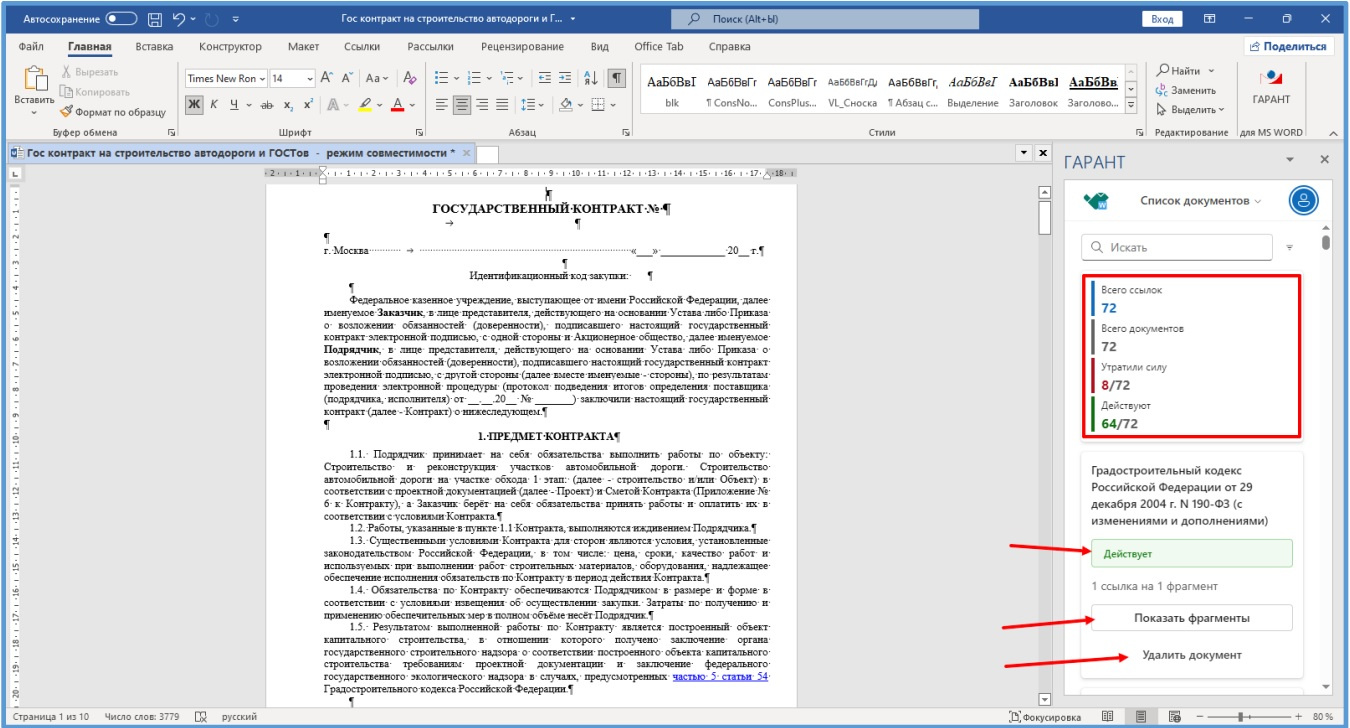Expand the Список документов dropdown
The image size is (1350, 728).
coord(1200,200)
